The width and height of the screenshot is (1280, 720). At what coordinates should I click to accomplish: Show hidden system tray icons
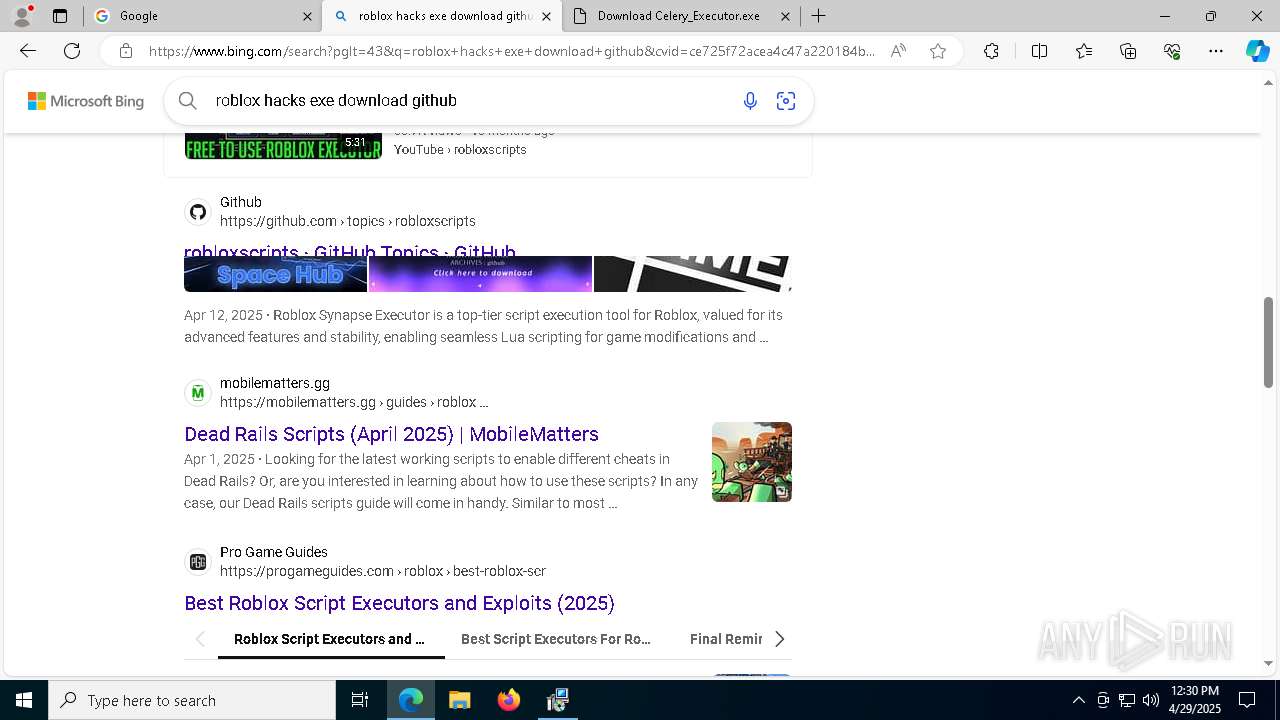[x=1078, y=700]
